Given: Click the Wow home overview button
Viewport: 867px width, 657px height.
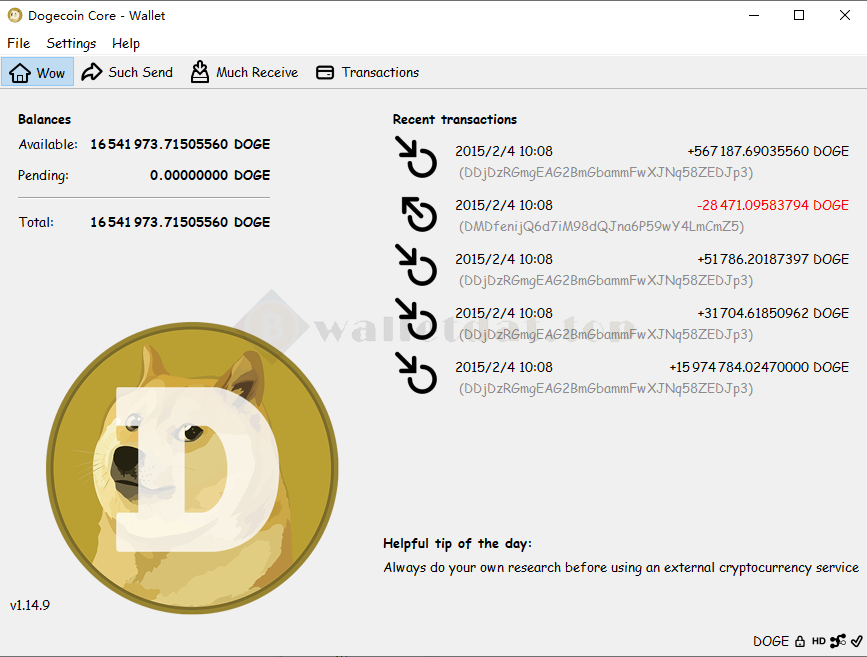Looking at the screenshot, I should [x=37, y=72].
